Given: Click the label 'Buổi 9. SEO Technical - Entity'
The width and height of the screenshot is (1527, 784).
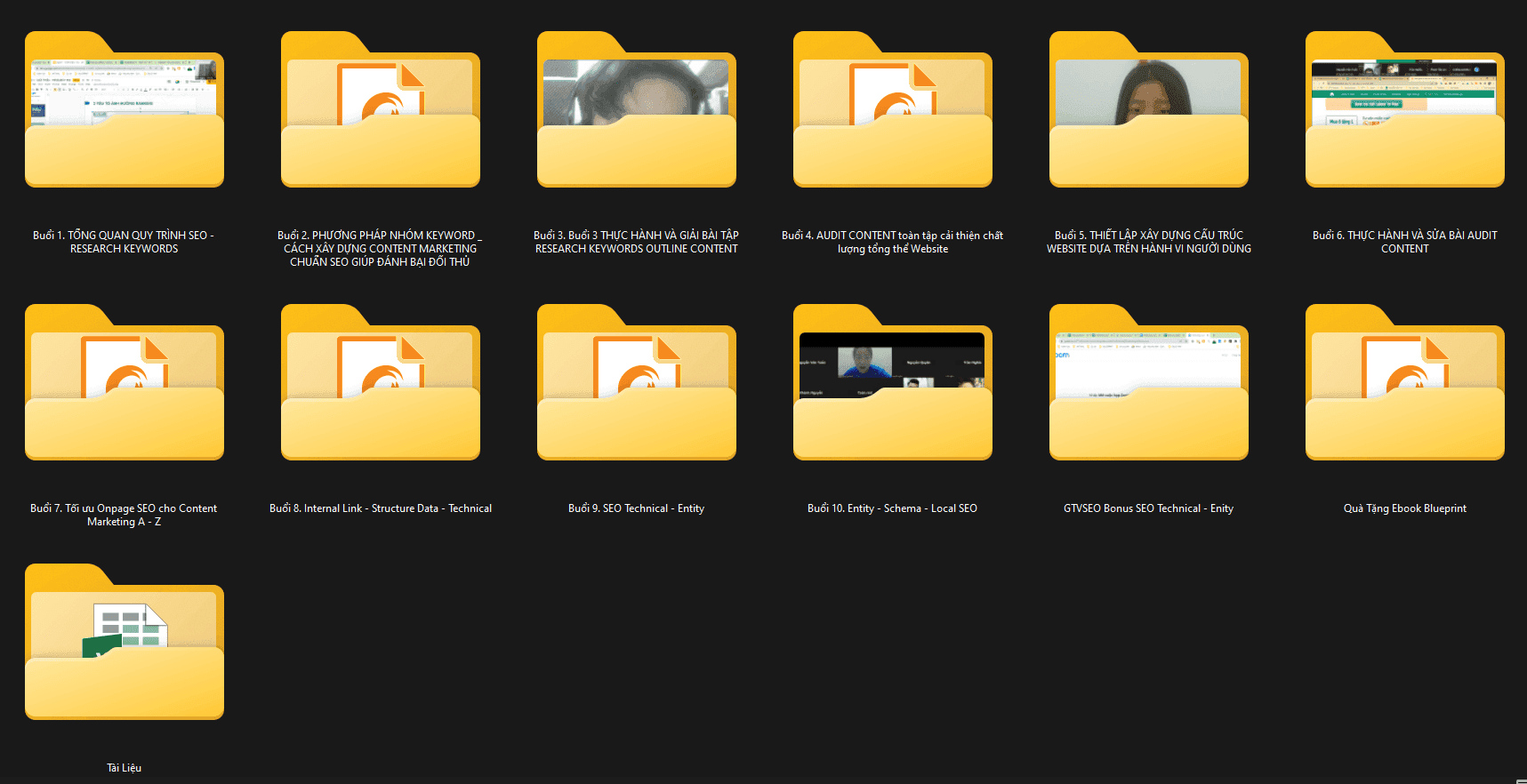Looking at the screenshot, I should click(636, 508).
